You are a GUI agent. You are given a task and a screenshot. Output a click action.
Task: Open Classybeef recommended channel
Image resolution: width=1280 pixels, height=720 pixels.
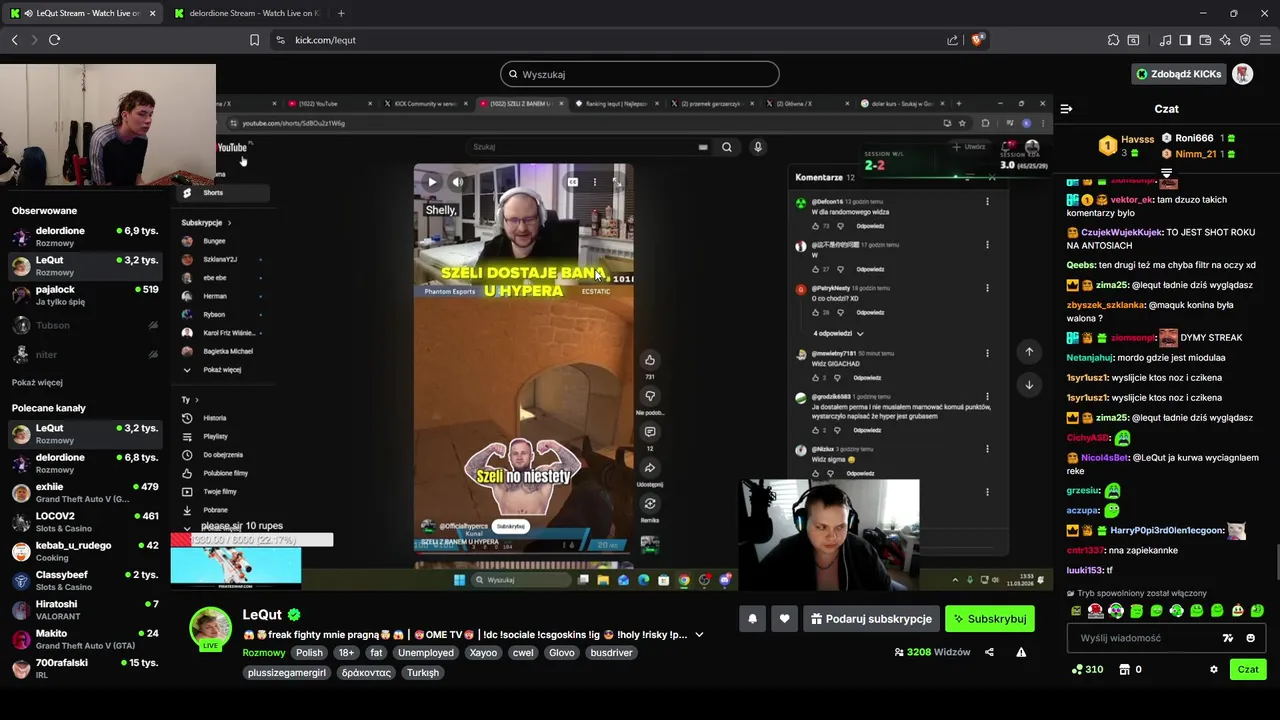point(85,580)
